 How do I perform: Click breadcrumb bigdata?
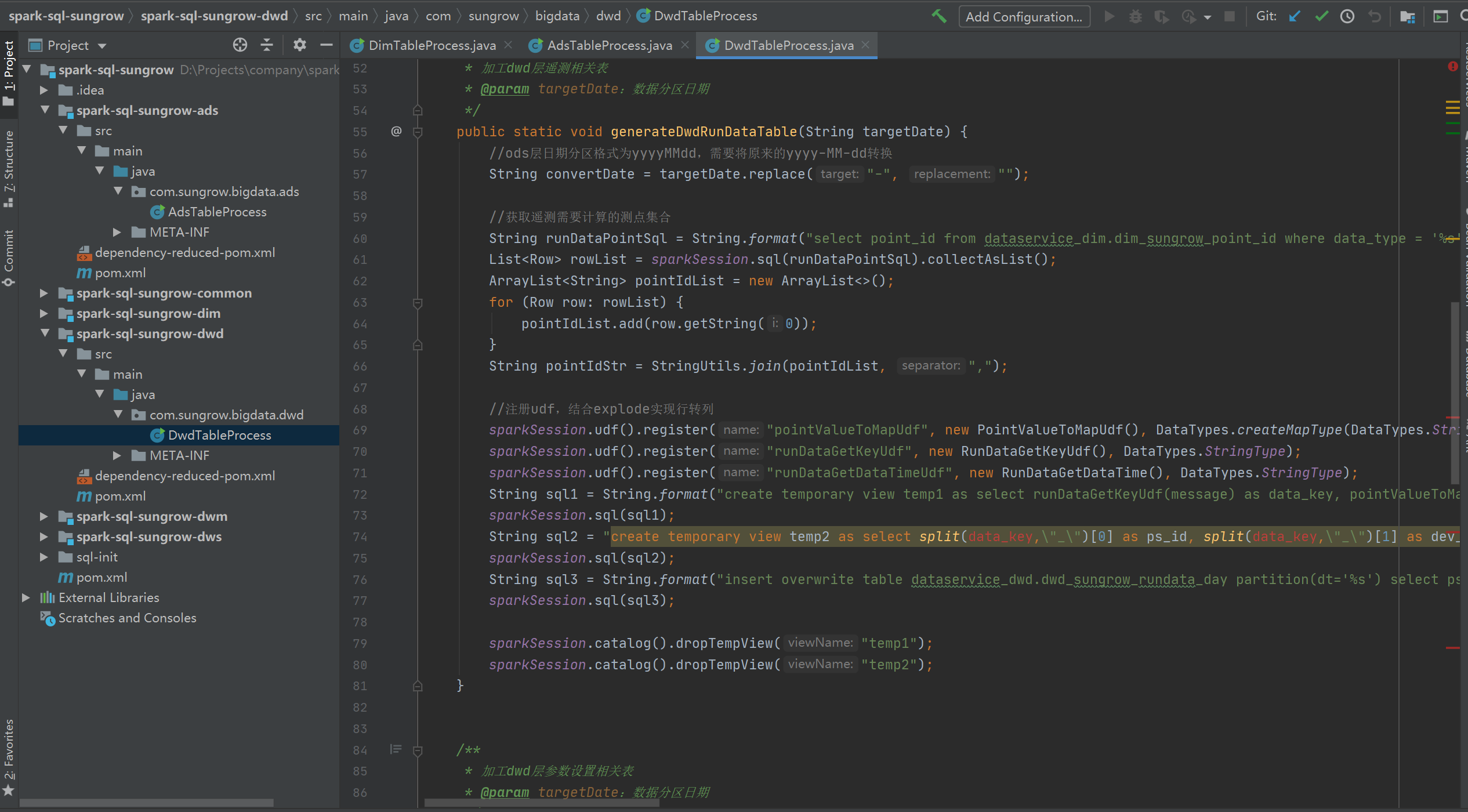557,16
